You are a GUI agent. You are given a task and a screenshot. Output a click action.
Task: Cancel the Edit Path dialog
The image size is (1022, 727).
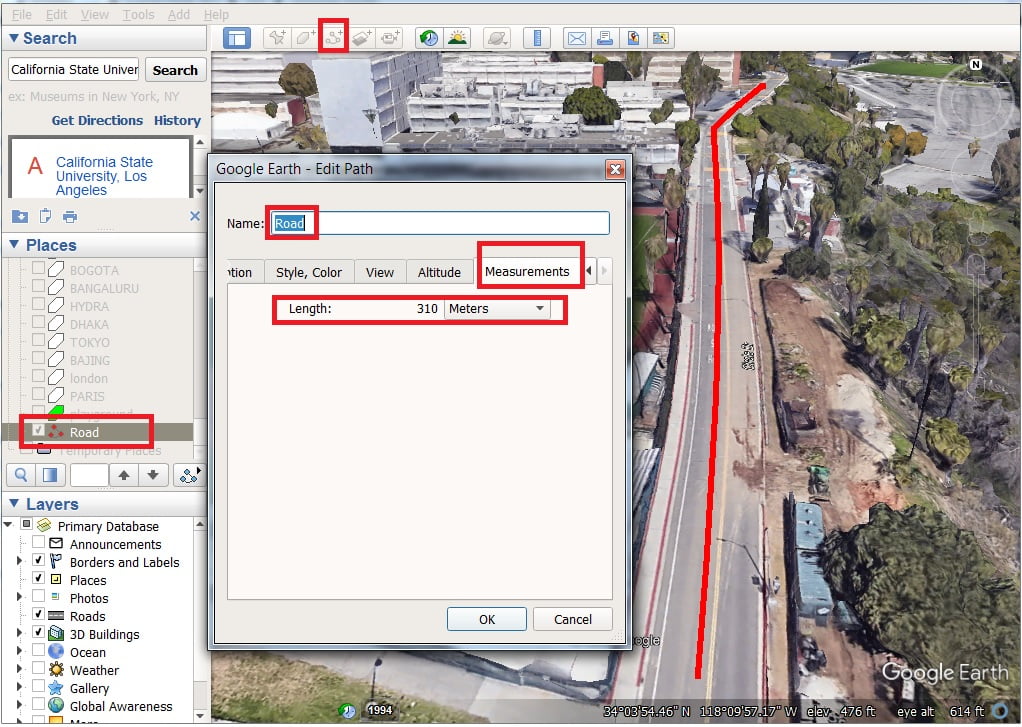pos(573,619)
